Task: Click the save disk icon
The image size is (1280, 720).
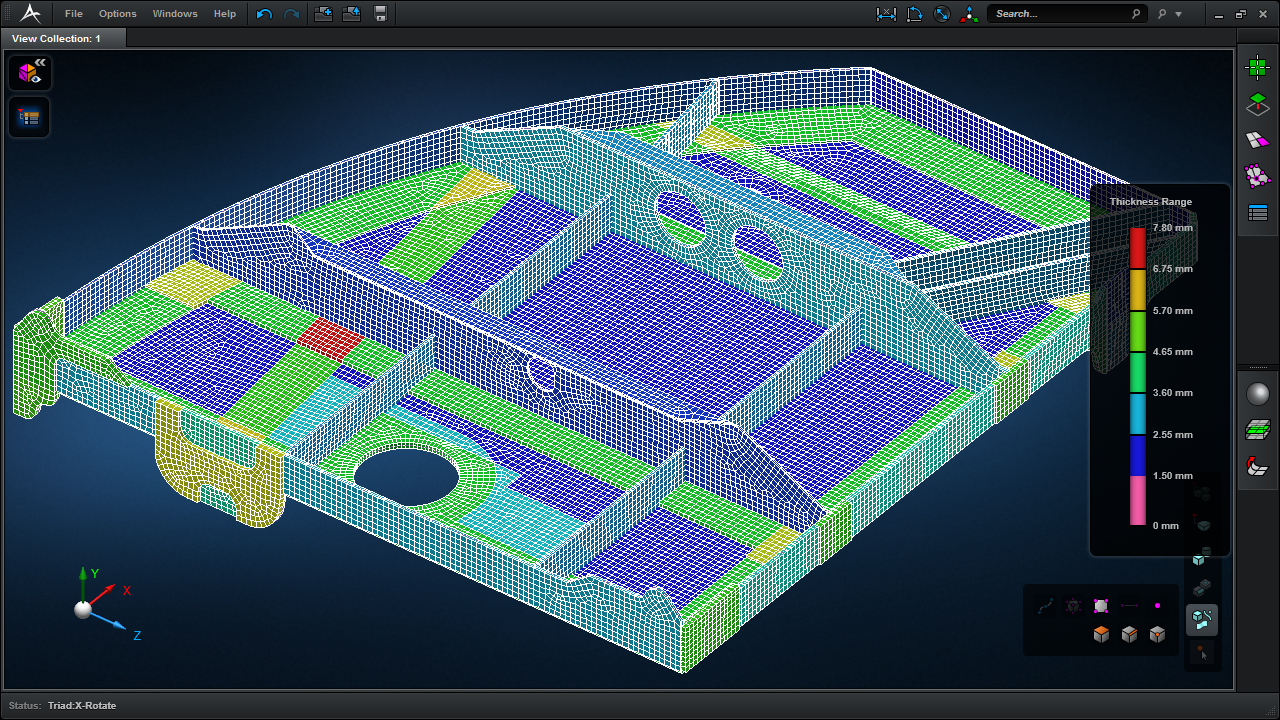Action: (380, 14)
